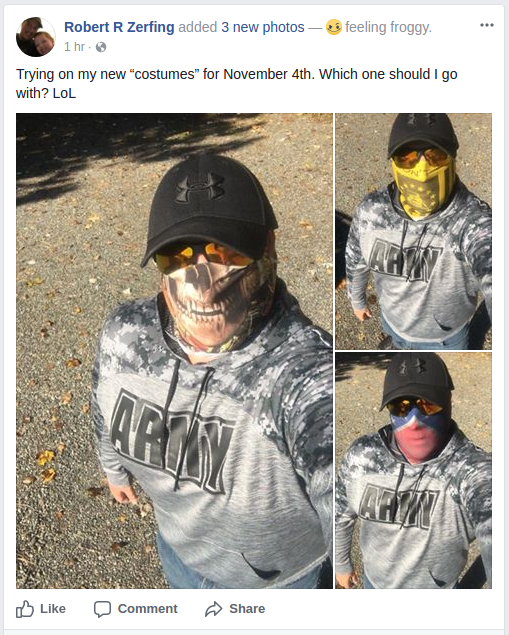Open the yellow mask photo thumbnail
Image resolution: width=509 pixels, height=635 pixels.
413,231
